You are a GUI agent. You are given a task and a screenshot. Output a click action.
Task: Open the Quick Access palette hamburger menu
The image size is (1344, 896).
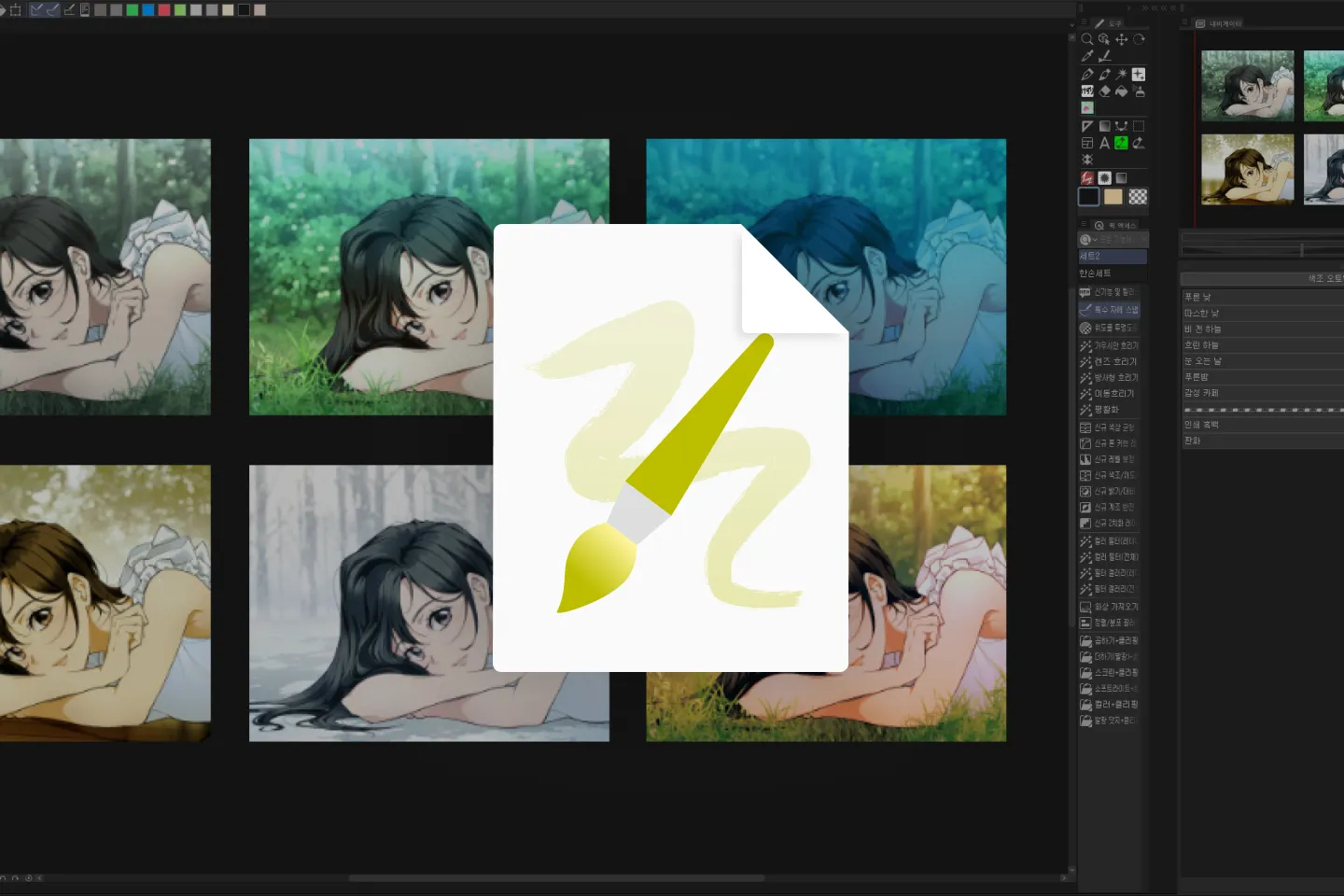(1084, 225)
